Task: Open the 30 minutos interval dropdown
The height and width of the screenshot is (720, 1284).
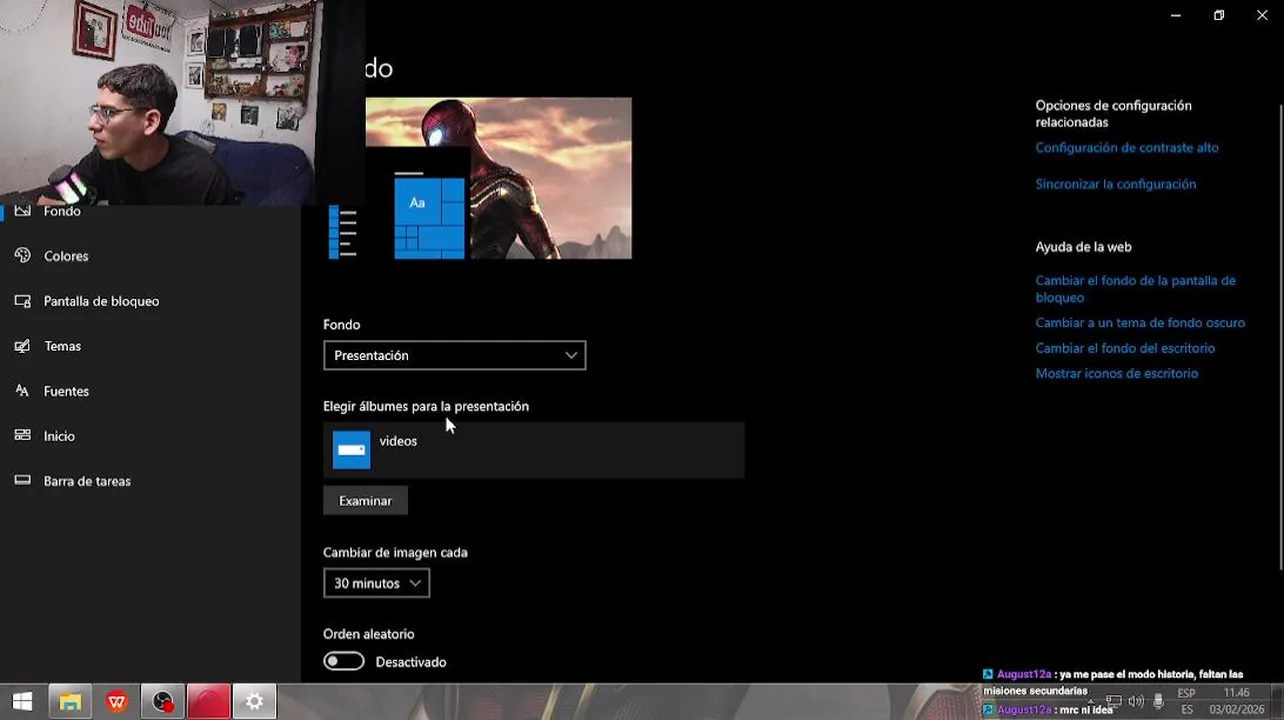Action: click(376, 583)
